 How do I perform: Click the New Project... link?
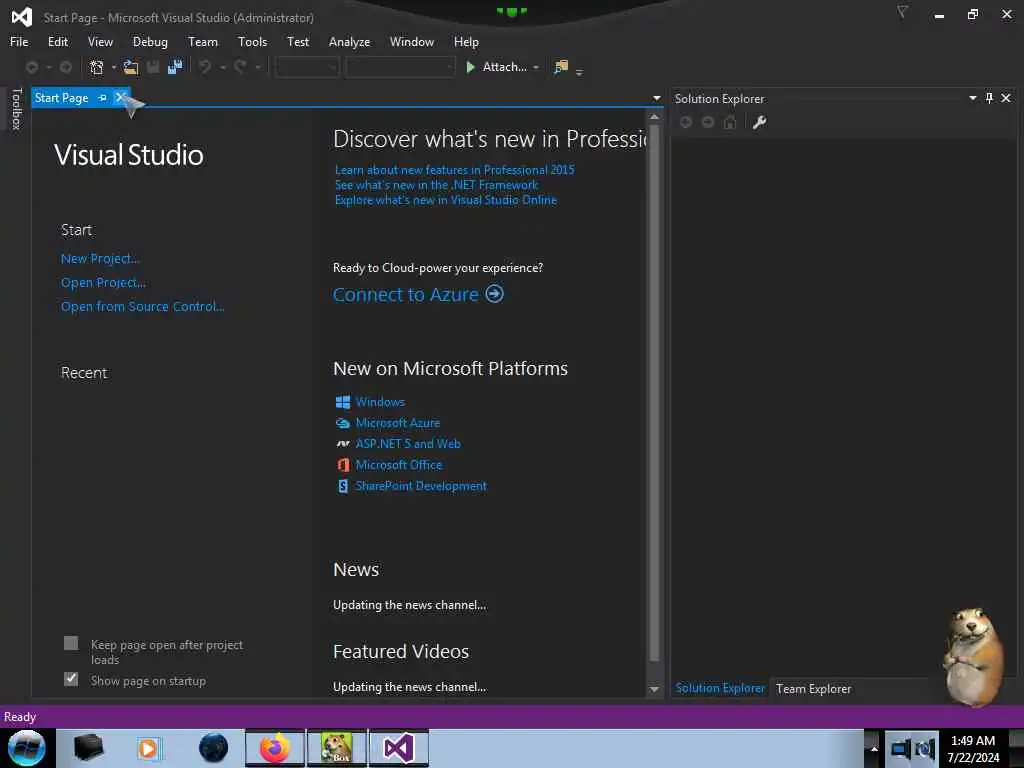tap(101, 259)
